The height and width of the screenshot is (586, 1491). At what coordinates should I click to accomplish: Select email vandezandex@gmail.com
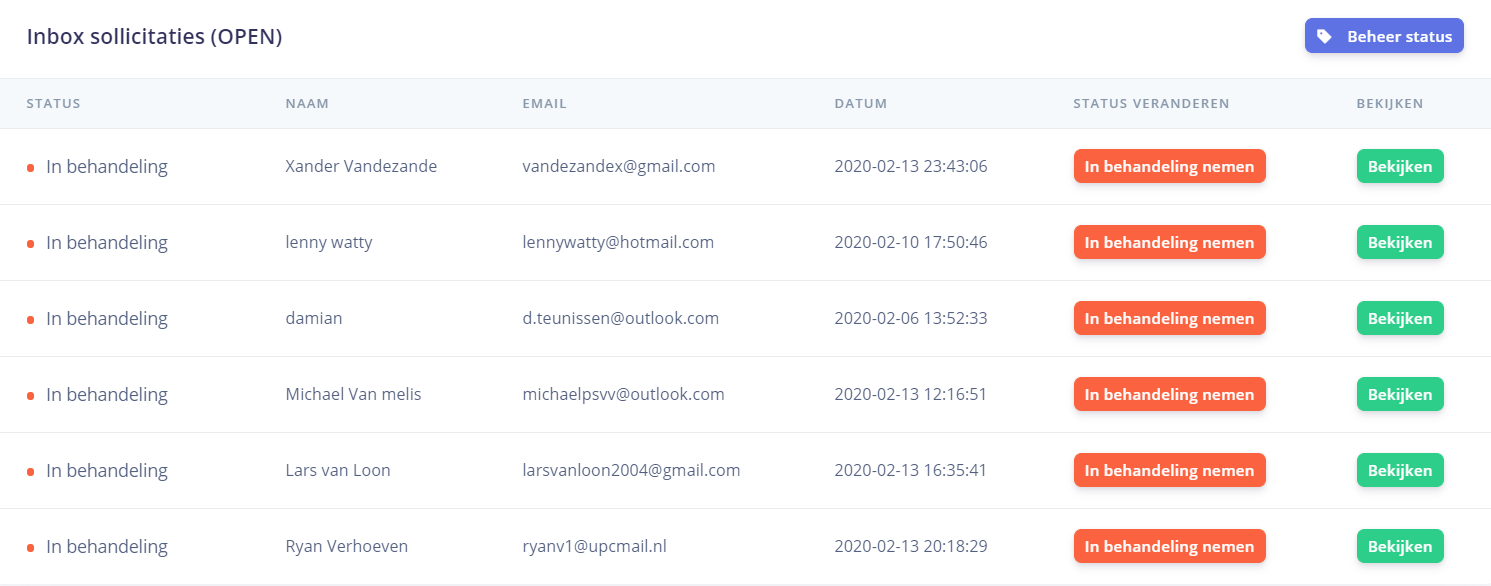click(x=618, y=166)
